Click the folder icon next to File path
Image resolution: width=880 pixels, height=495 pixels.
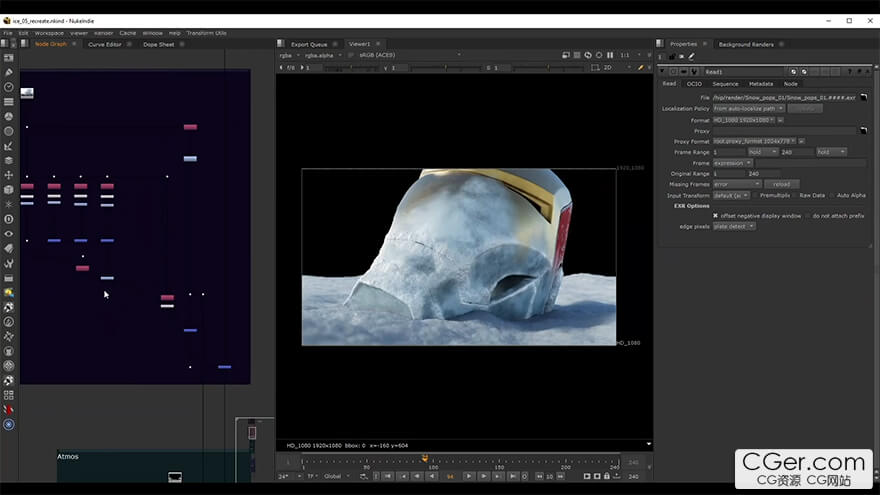[864, 97]
